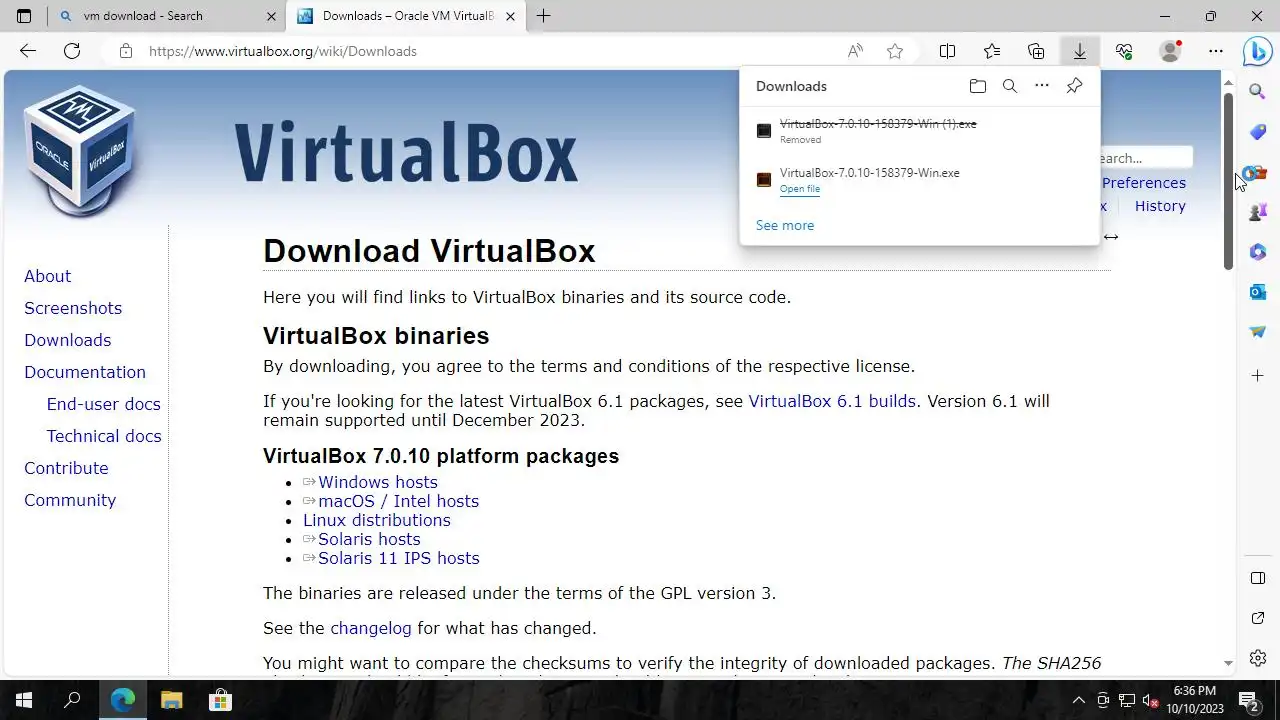Open Technical docs link

[x=104, y=436]
